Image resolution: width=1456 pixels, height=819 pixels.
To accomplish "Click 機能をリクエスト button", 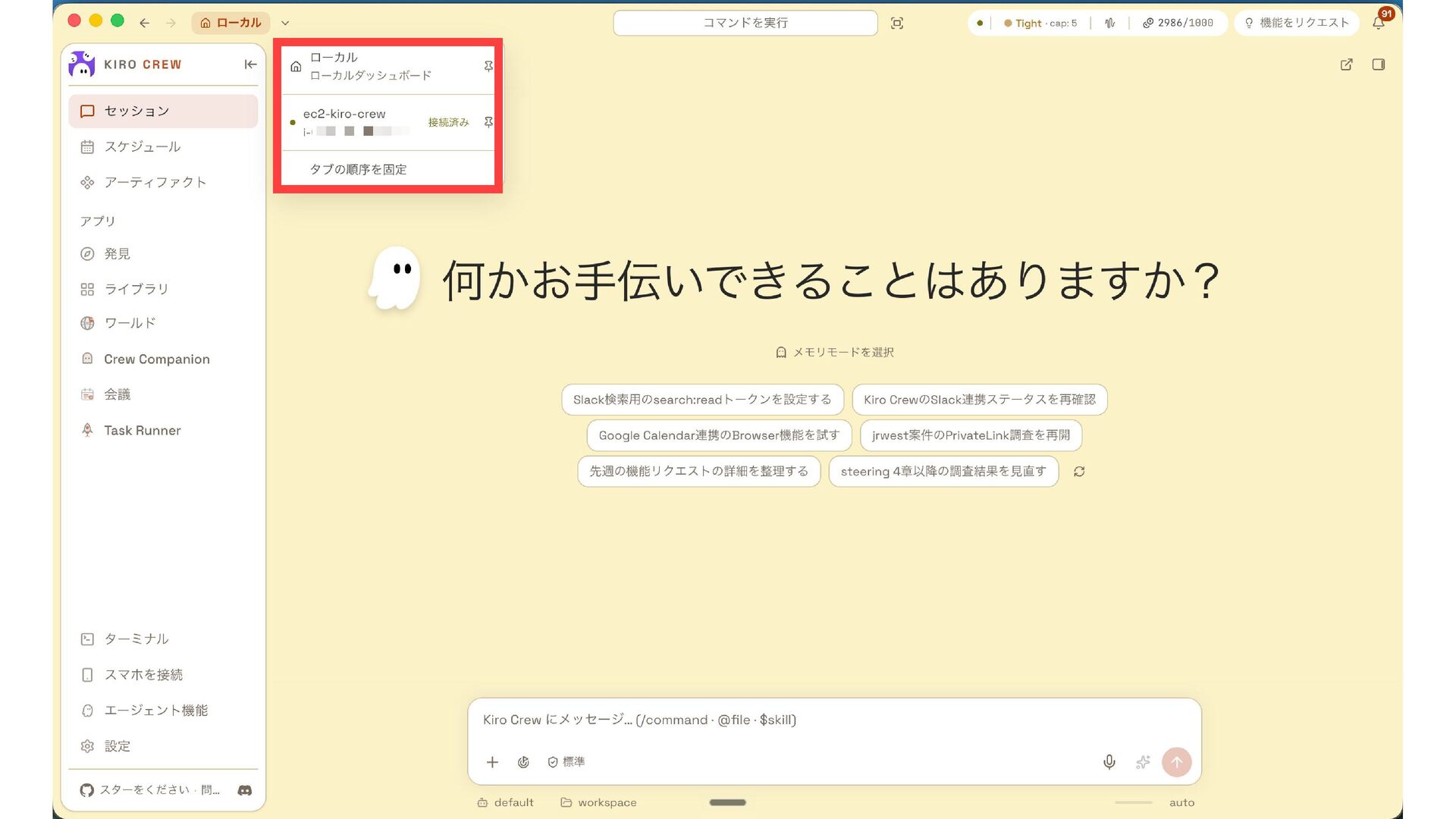I will [x=1297, y=23].
